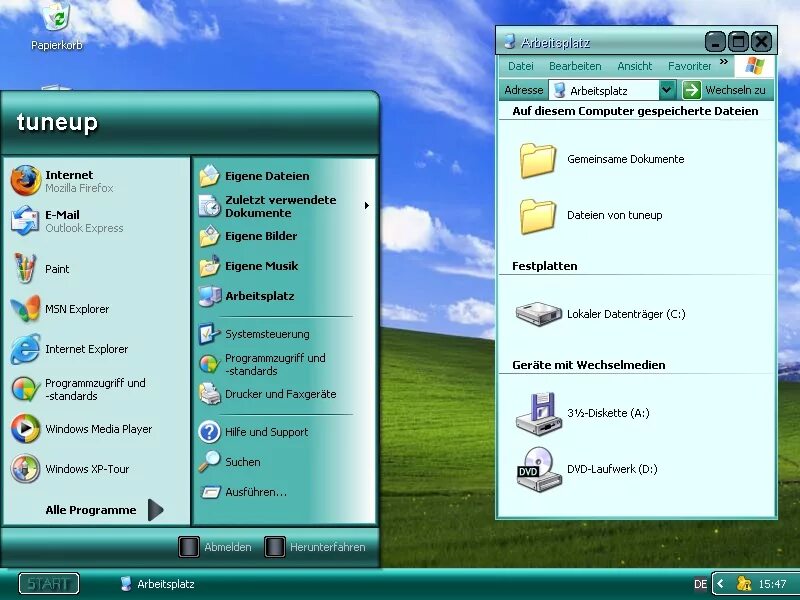The image size is (800, 600).
Task: Open Drucker und Faxgeräte
Action: [x=267, y=394]
